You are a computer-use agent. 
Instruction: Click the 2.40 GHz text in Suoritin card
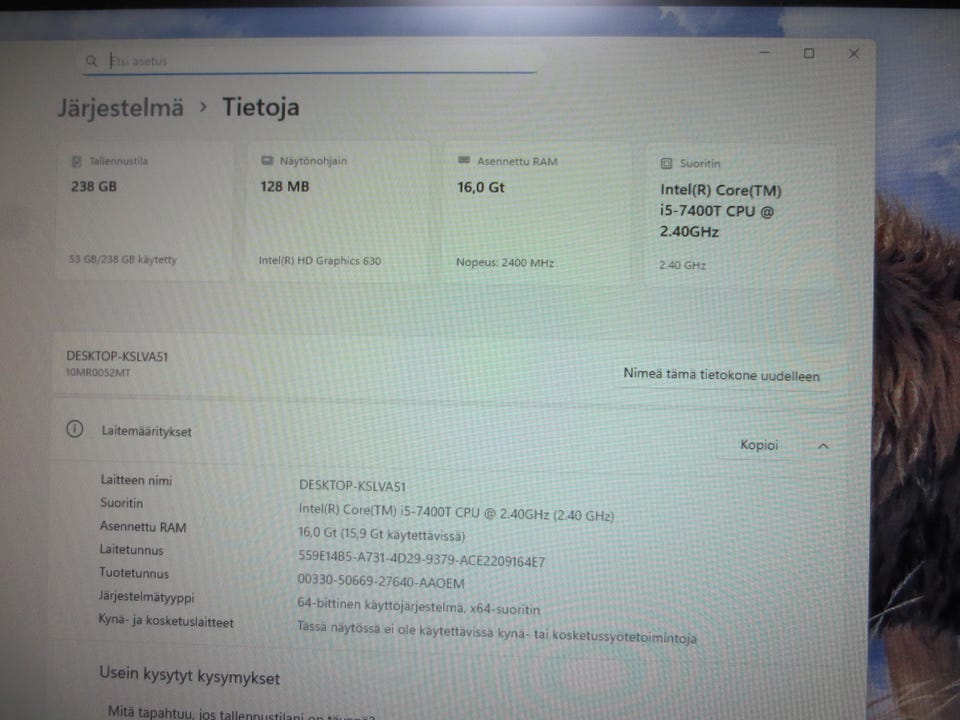(x=682, y=265)
